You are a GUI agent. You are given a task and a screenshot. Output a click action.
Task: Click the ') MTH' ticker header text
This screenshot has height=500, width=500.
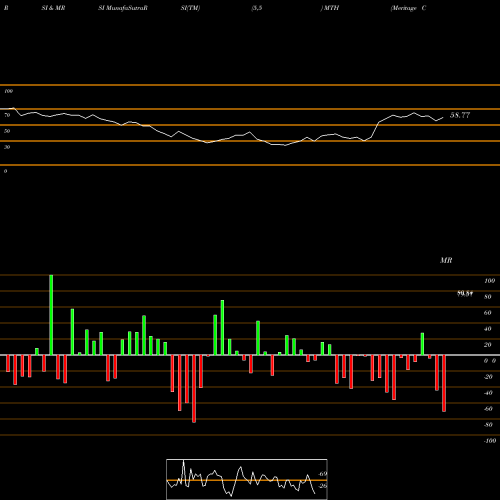330,8
